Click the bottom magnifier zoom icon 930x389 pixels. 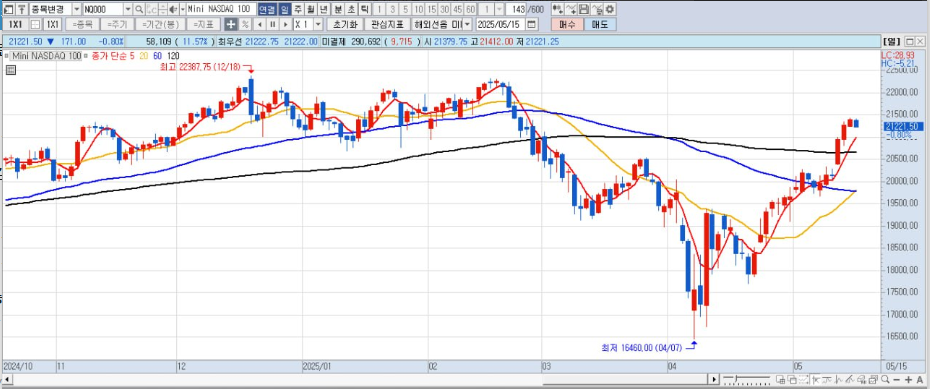885,380
